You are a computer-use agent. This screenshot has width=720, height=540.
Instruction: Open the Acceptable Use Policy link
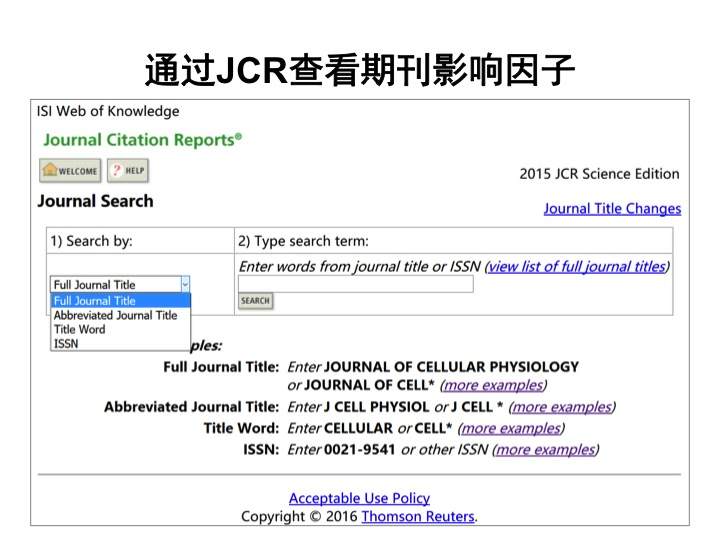coord(360,498)
